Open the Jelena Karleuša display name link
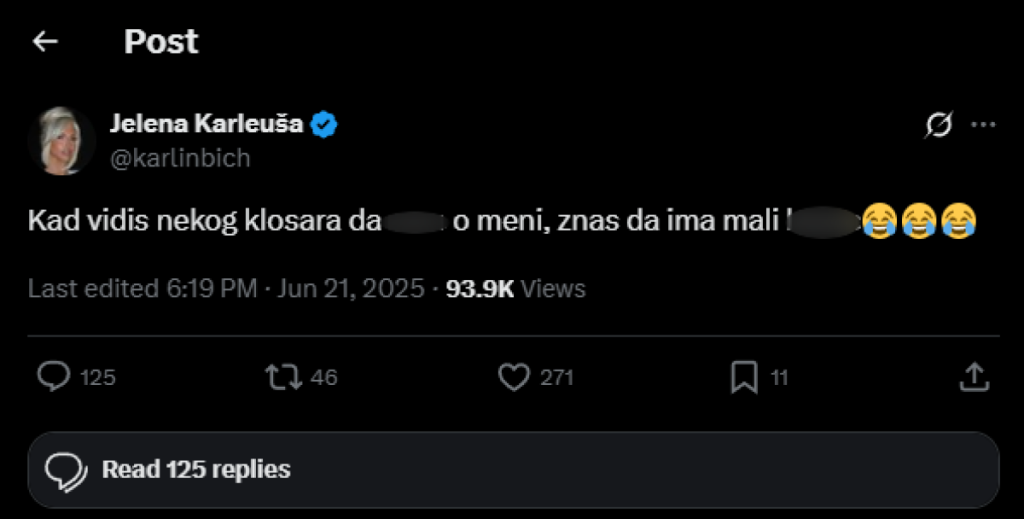This screenshot has height=519, width=1024. [x=206, y=125]
